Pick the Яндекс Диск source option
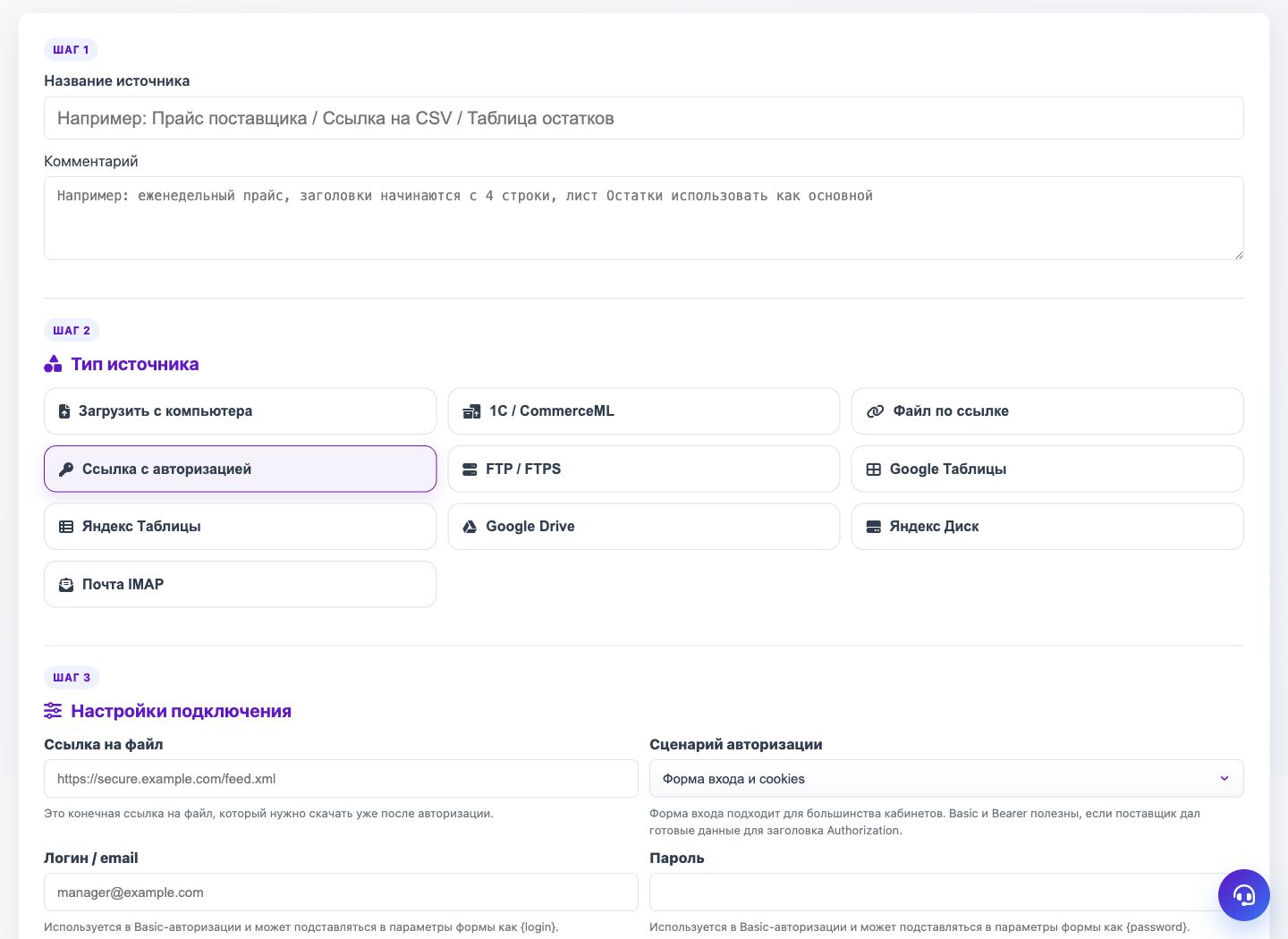The height and width of the screenshot is (939, 1288). pyautogui.click(x=1047, y=527)
